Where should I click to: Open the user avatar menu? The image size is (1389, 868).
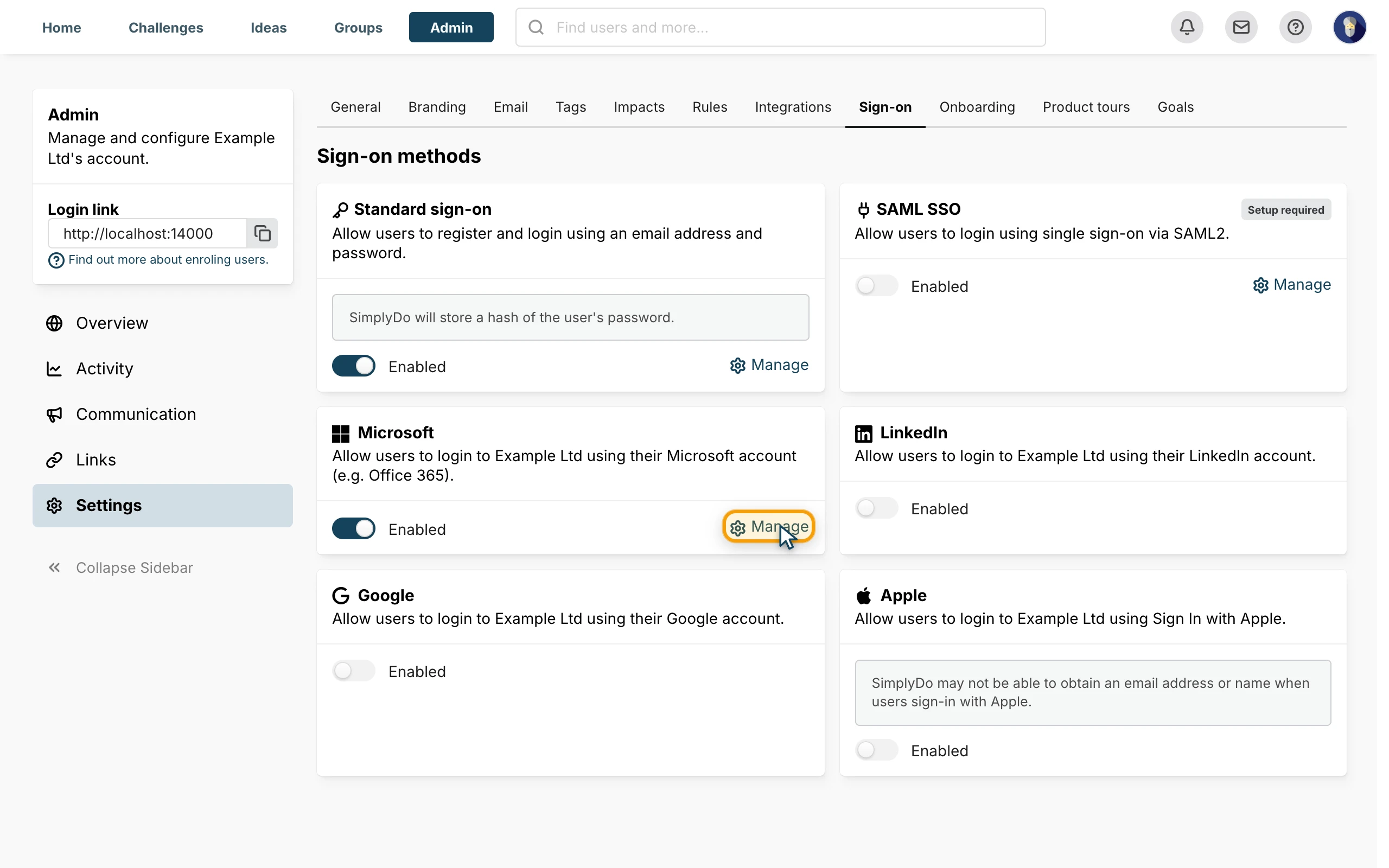click(1349, 27)
